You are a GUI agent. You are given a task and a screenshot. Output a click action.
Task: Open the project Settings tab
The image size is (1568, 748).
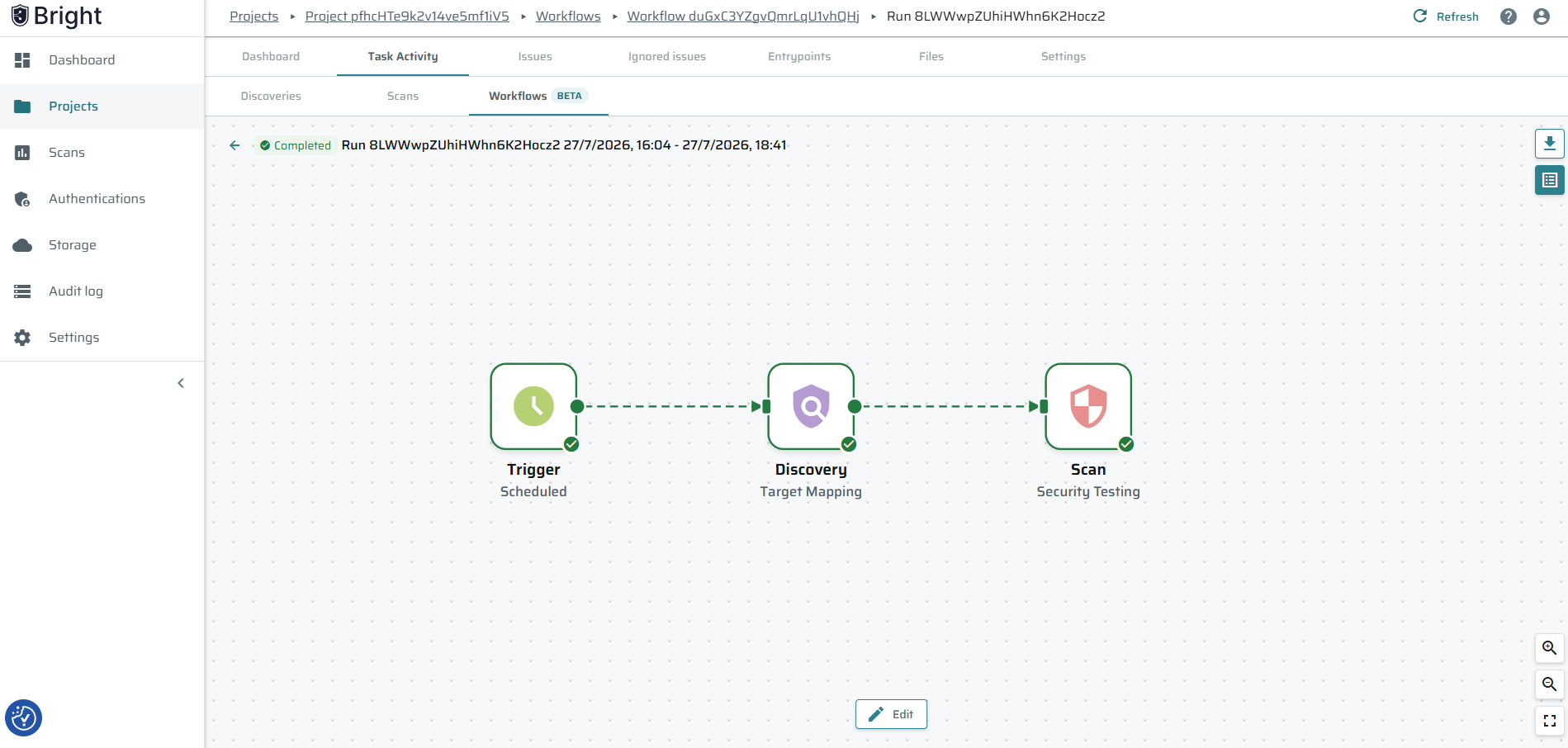pos(1063,57)
